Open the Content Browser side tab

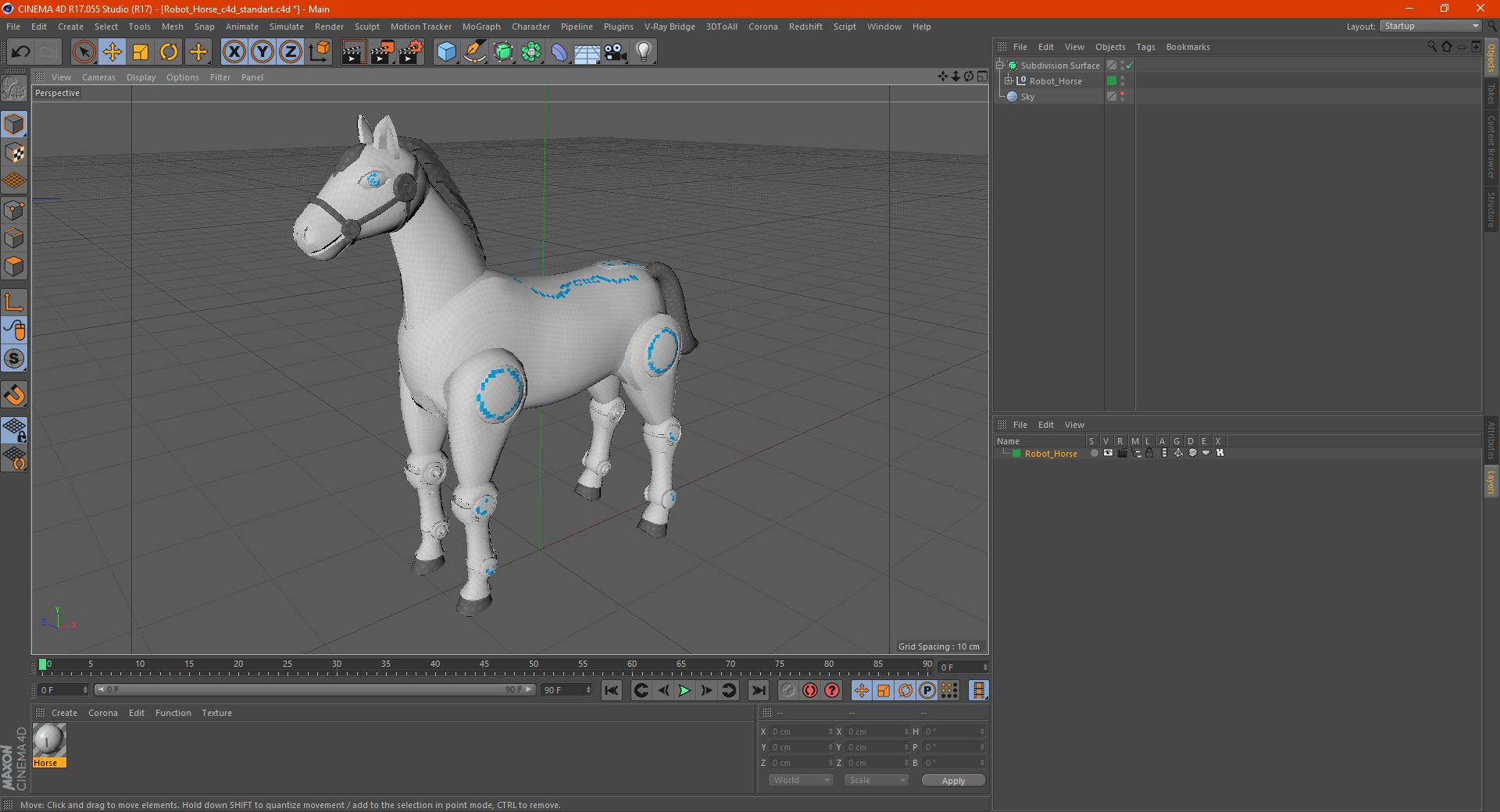click(1491, 147)
